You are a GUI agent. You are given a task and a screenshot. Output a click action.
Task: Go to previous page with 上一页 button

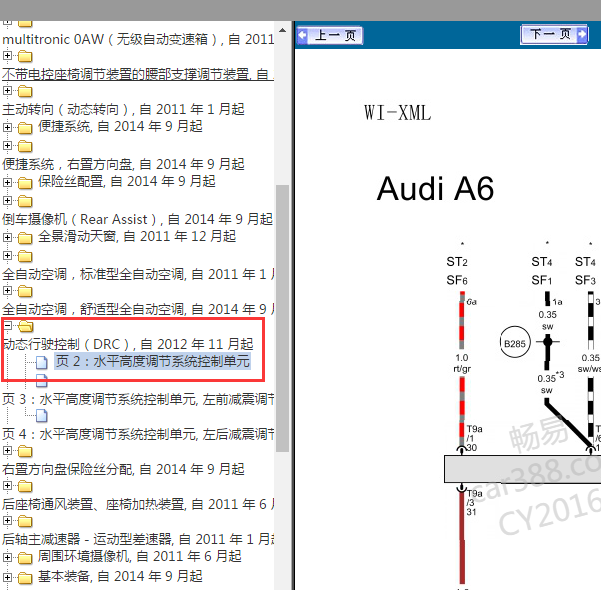coord(330,36)
